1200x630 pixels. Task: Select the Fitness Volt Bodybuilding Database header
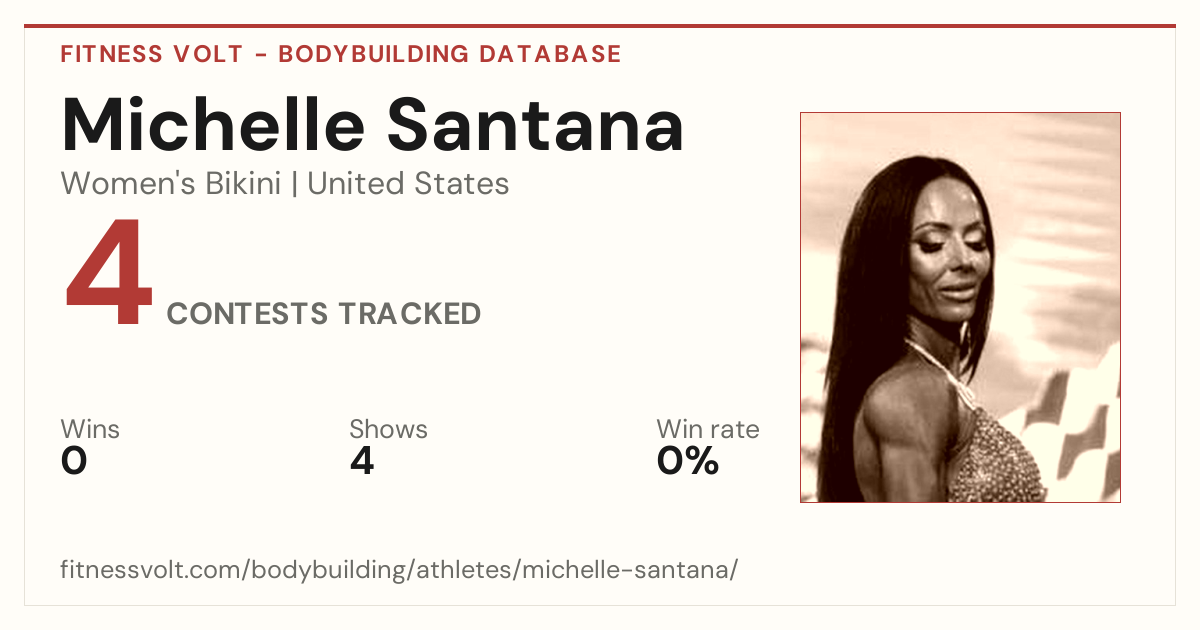point(341,54)
